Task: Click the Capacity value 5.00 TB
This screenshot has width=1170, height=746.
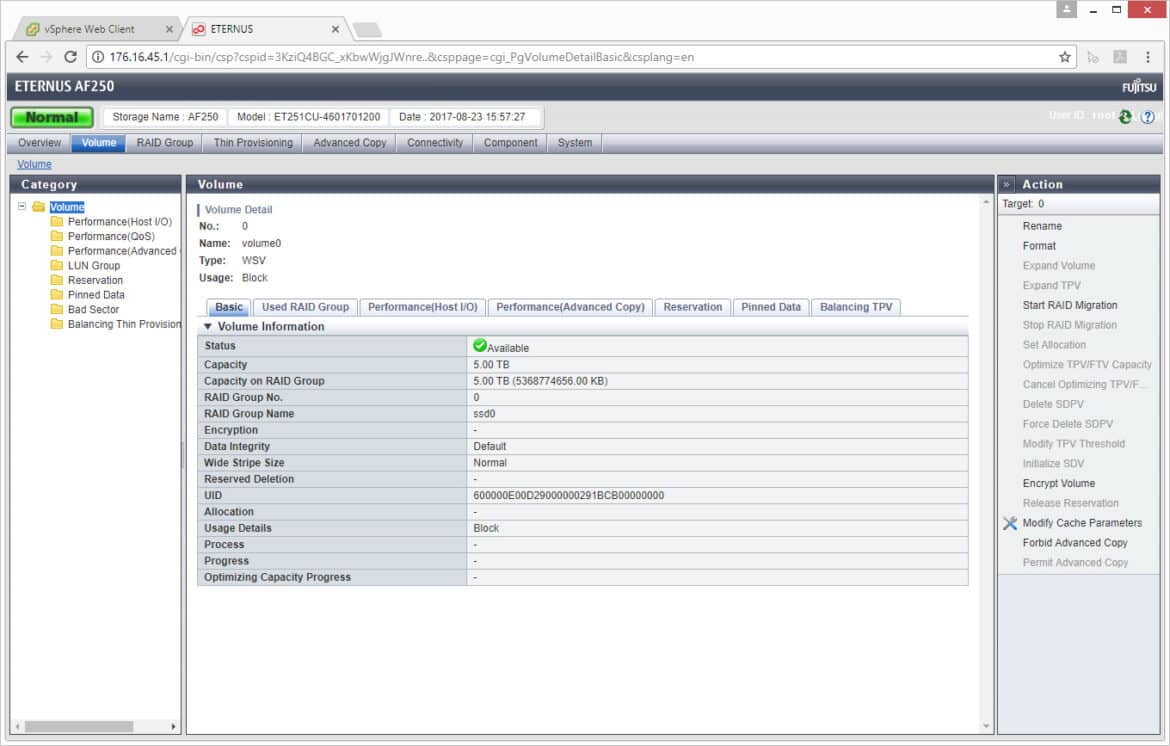Action: coord(491,364)
